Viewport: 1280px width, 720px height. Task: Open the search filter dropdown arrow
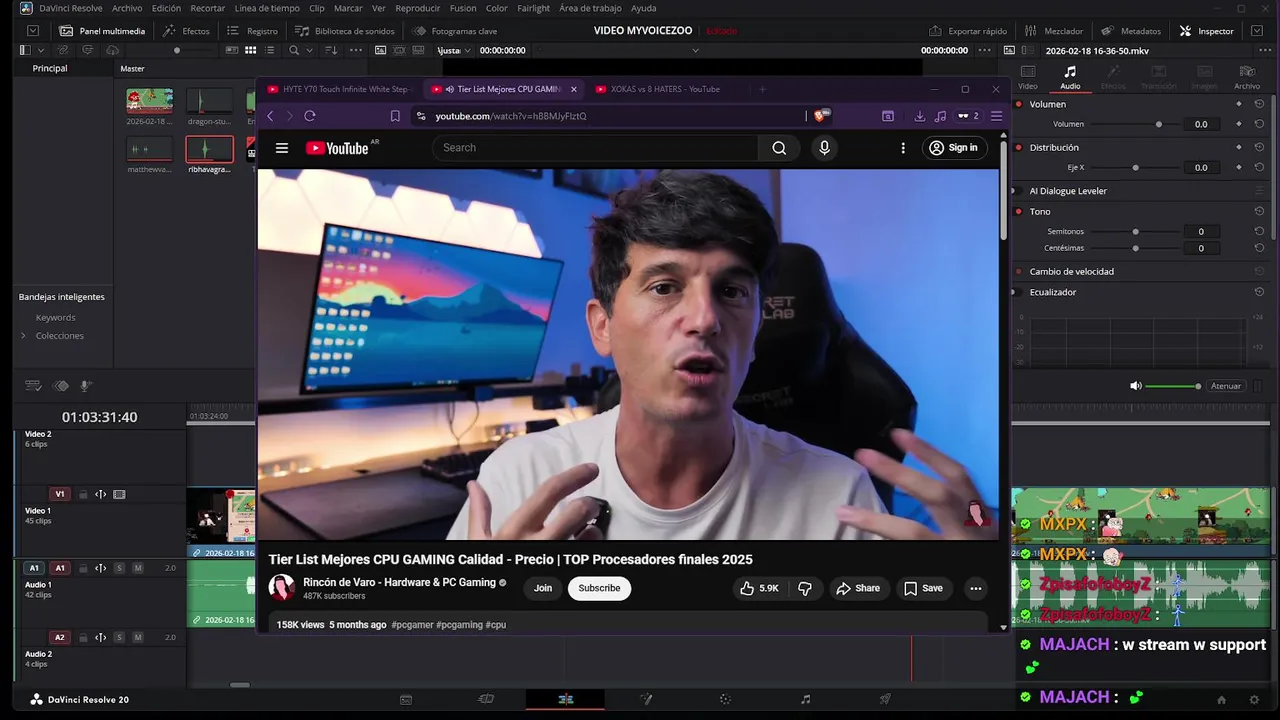point(308,50)
